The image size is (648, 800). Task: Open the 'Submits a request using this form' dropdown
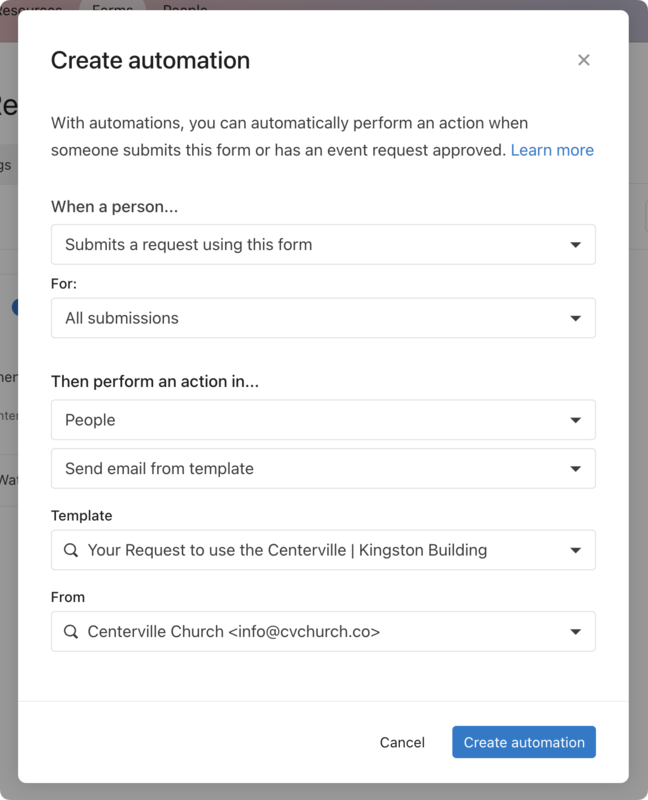(323, 244)
